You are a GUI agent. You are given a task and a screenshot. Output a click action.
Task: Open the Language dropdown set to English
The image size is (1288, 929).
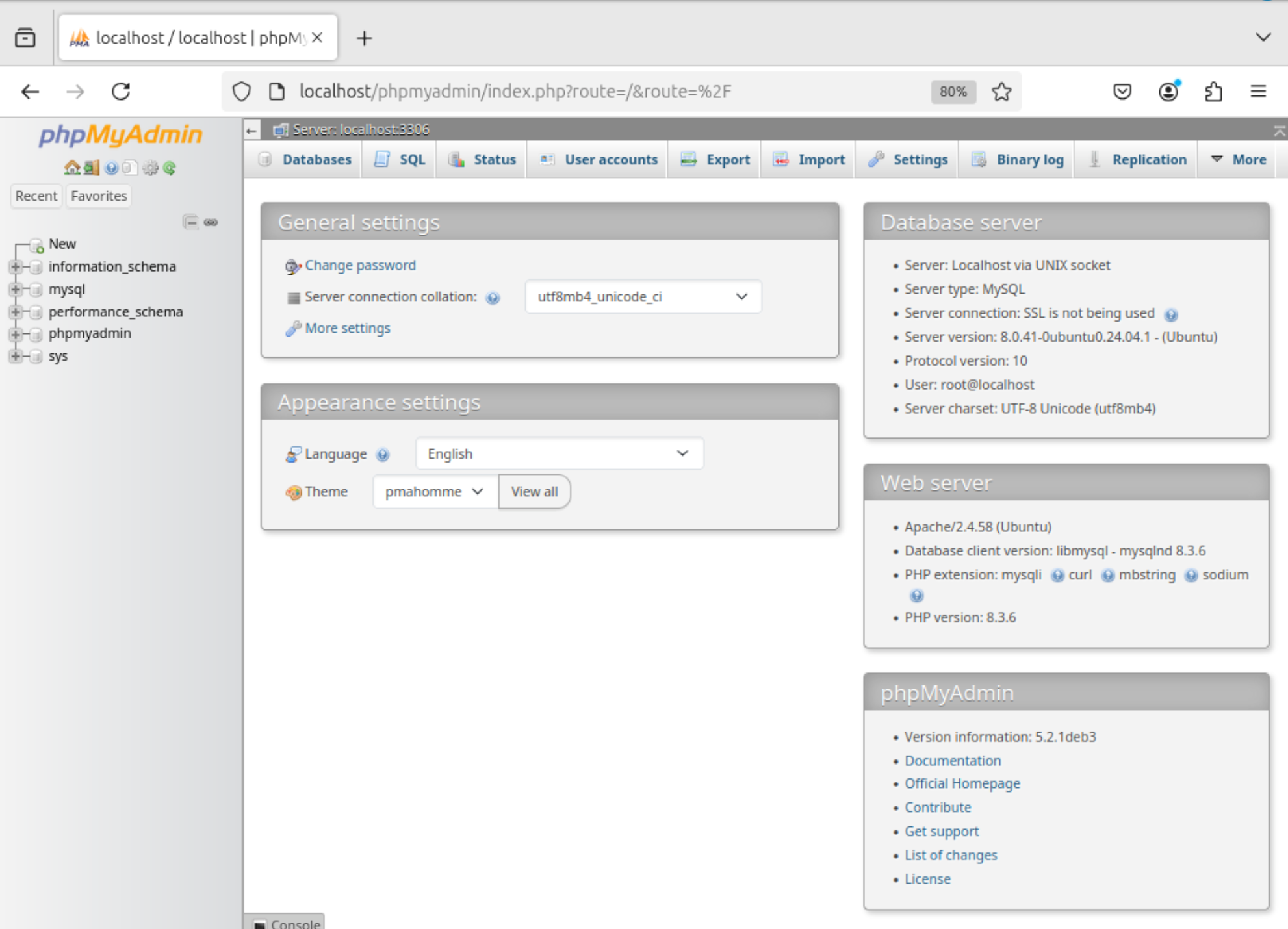point(559,453)
